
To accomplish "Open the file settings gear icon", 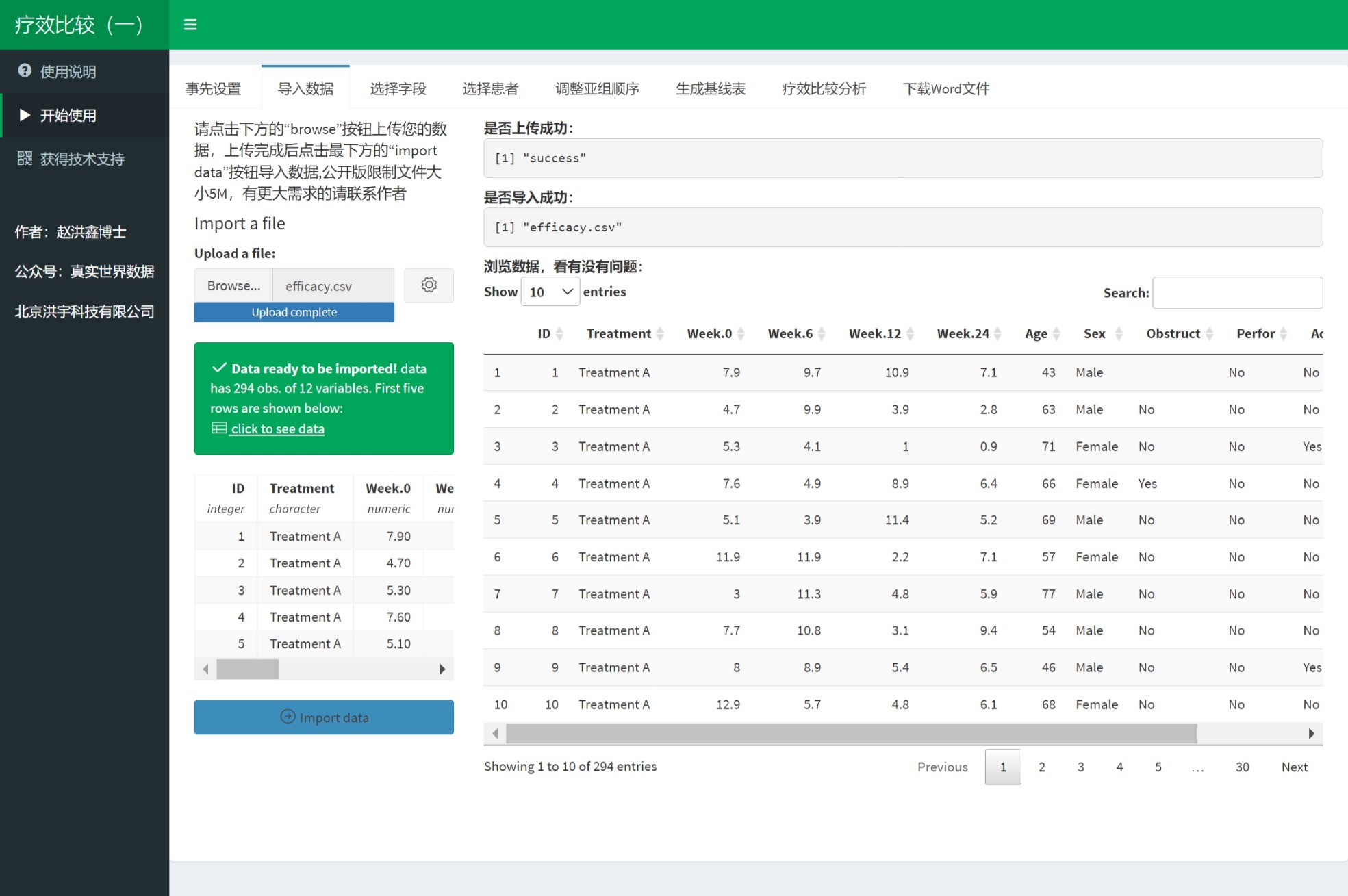I will 429,285.
